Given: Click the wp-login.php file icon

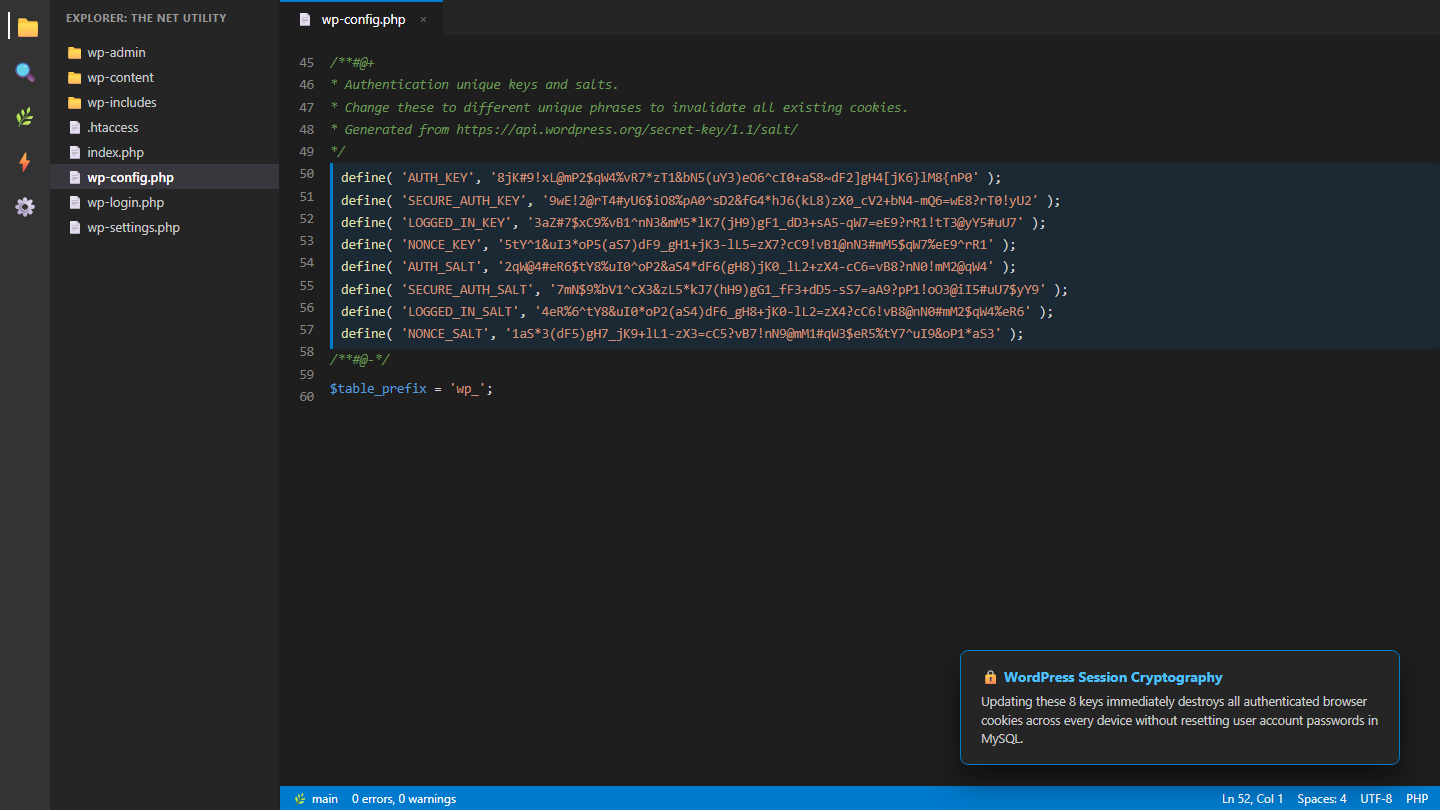Looking at the screenshot, I should pos(74,203).
